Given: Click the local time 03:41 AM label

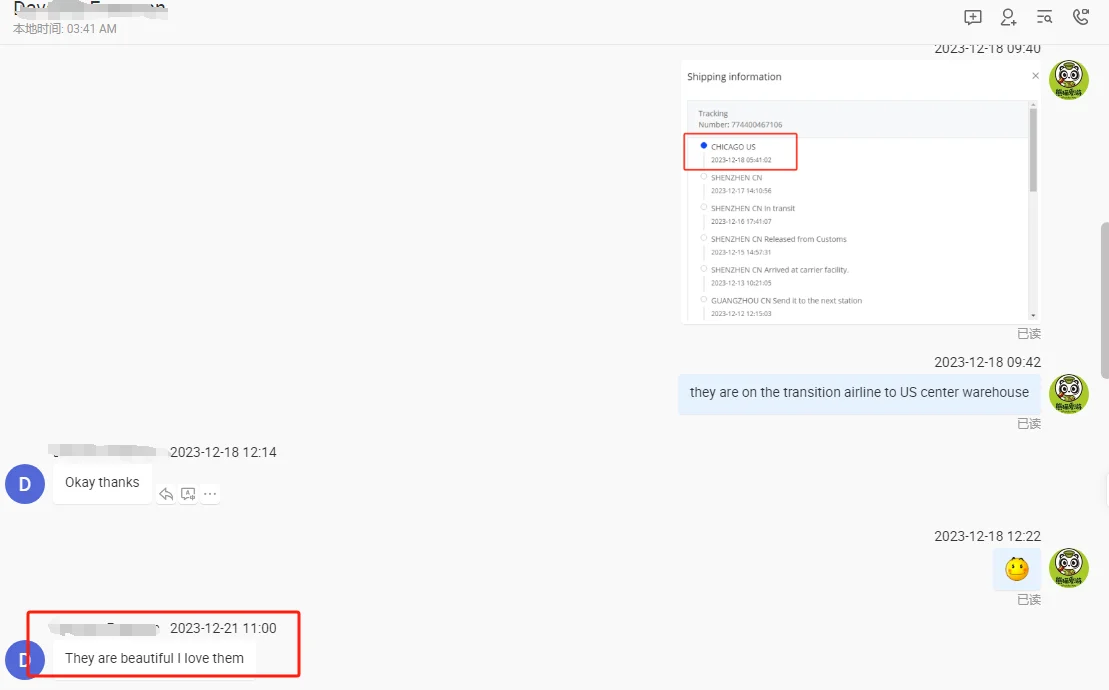Looking at the screenshot, I should coord(64,29).
